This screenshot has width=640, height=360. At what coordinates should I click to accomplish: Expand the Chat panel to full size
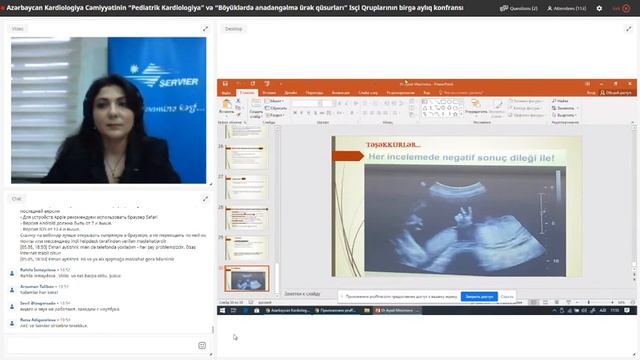(x=205, y=199)
